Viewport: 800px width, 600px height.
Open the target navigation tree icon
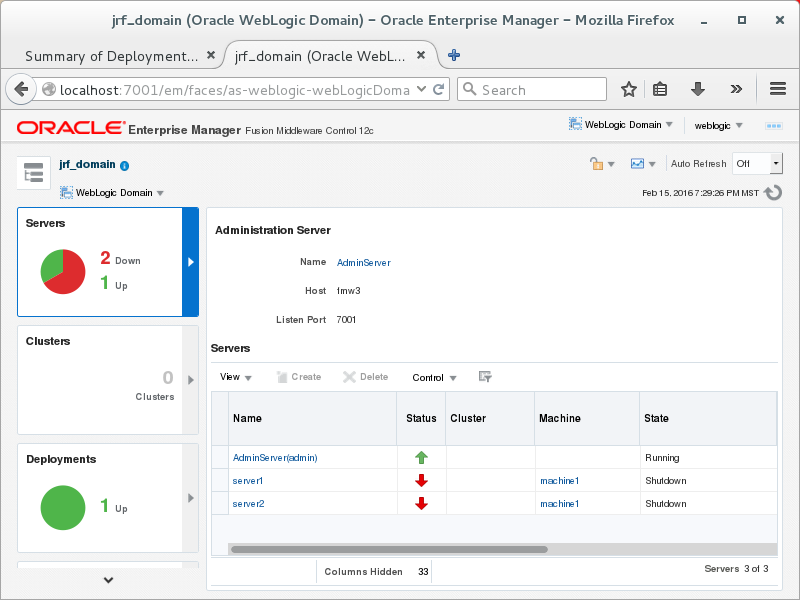click(34, 173)
